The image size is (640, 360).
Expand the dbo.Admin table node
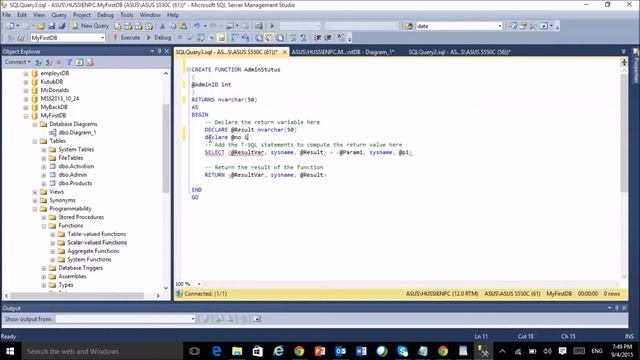[x=44, y=175]
